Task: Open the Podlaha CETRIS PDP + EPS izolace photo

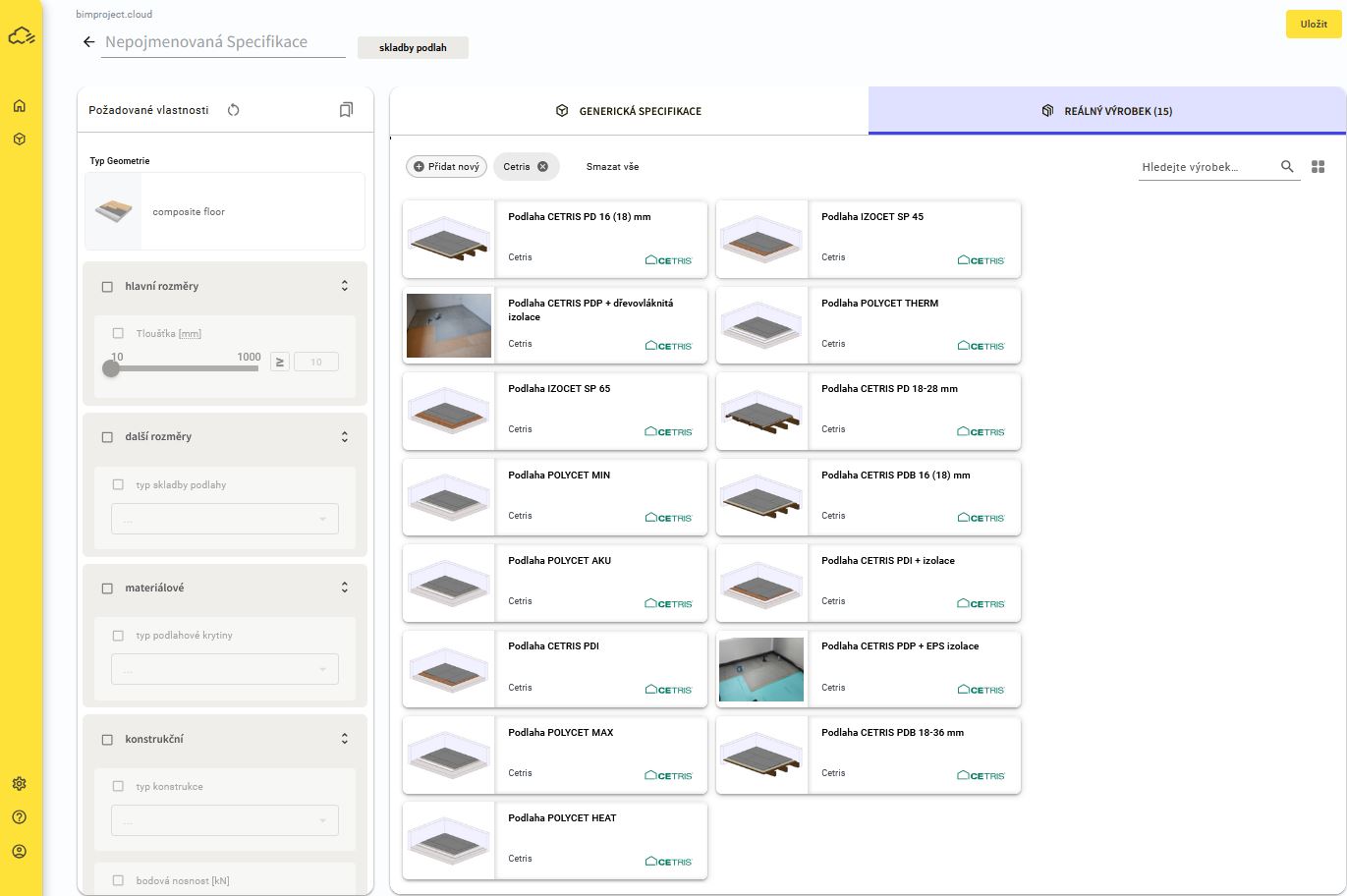Action: point(761,669)
